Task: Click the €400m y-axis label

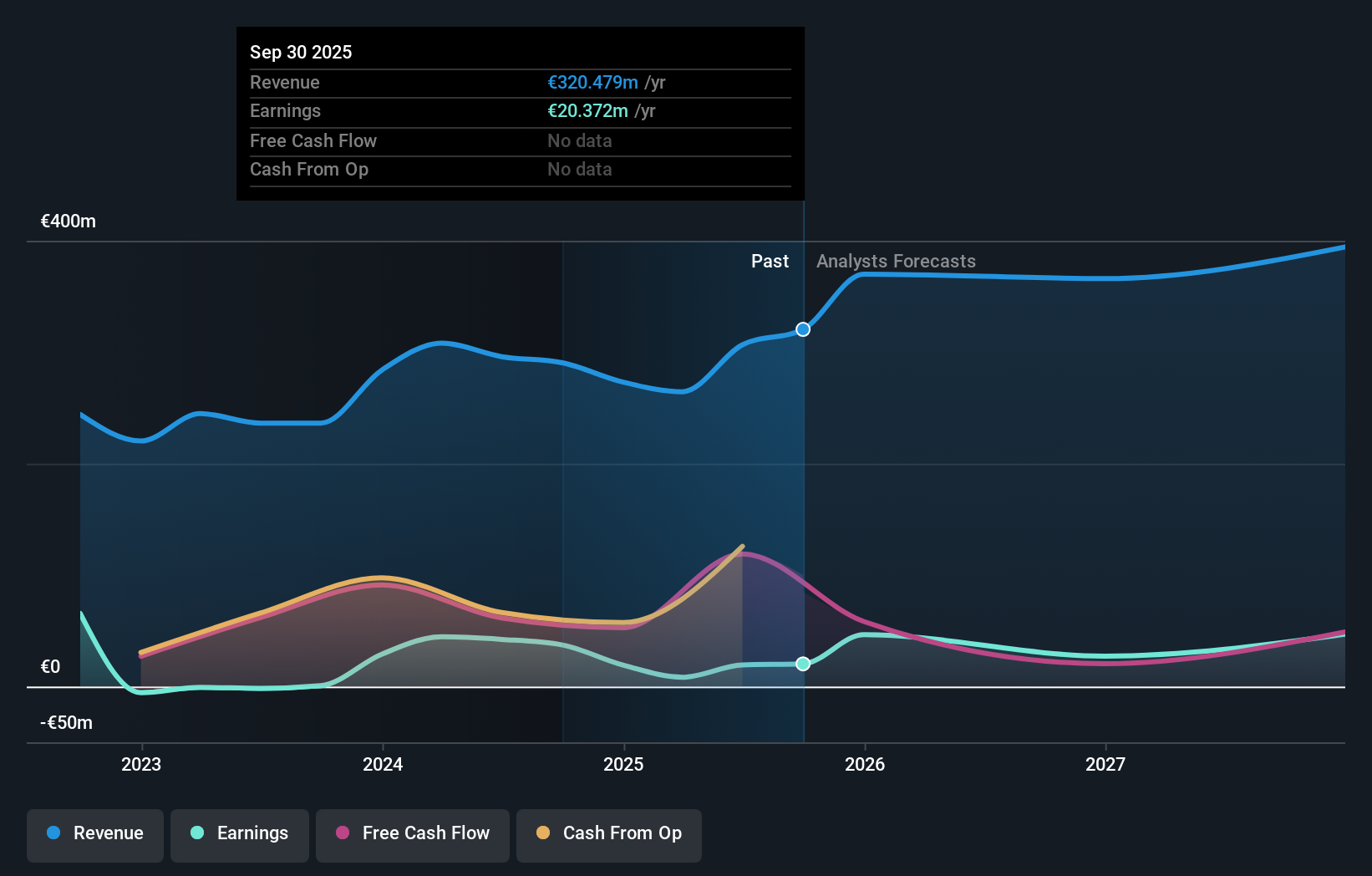Action: (x=69, y=222)
